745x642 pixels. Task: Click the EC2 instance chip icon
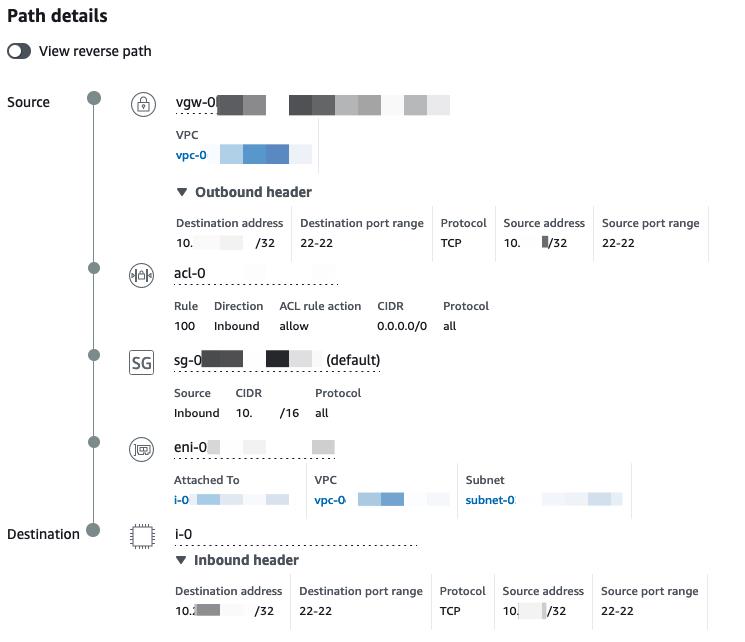click(144, 536)
